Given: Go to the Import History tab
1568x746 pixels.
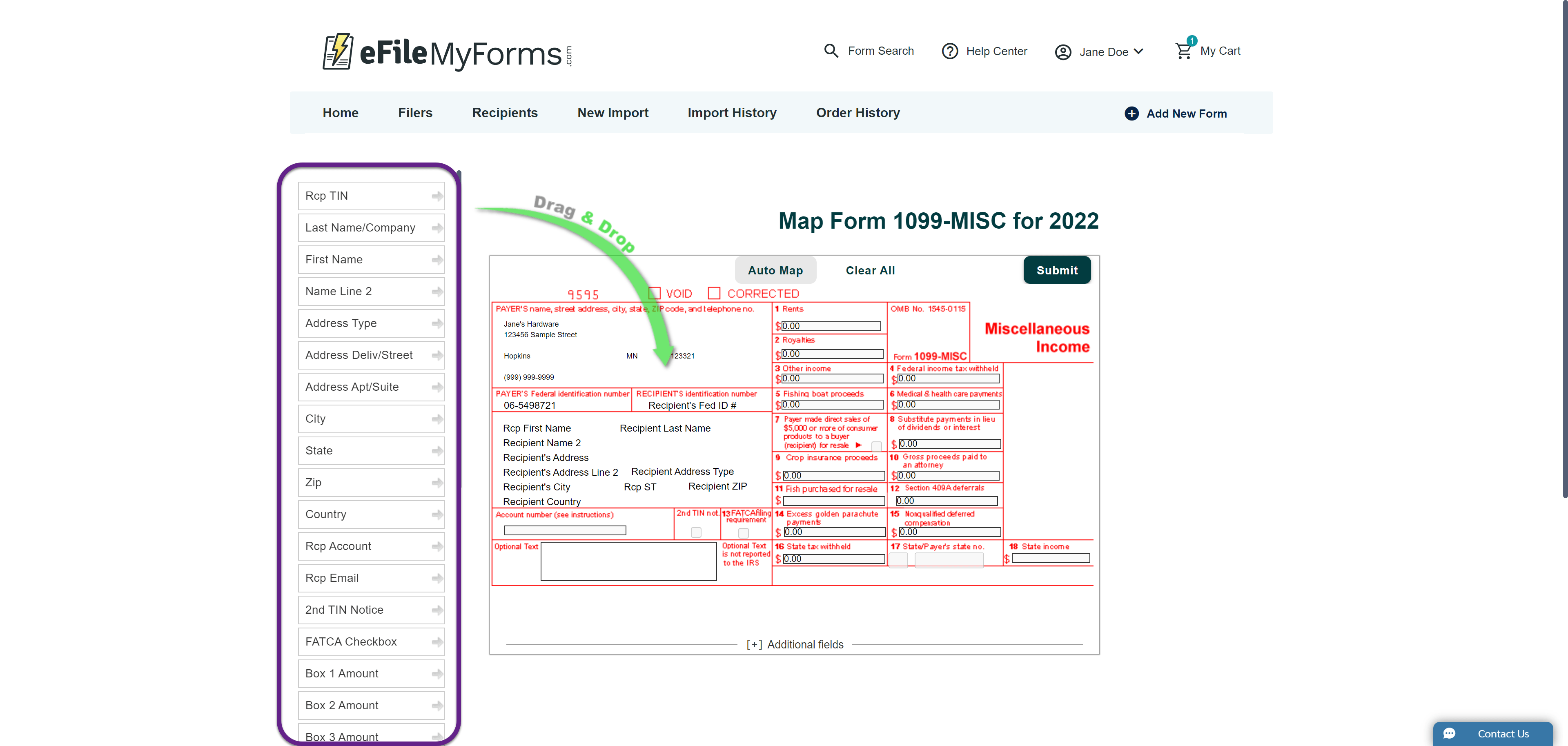Looking at the screenshot, I should point(732,113).
